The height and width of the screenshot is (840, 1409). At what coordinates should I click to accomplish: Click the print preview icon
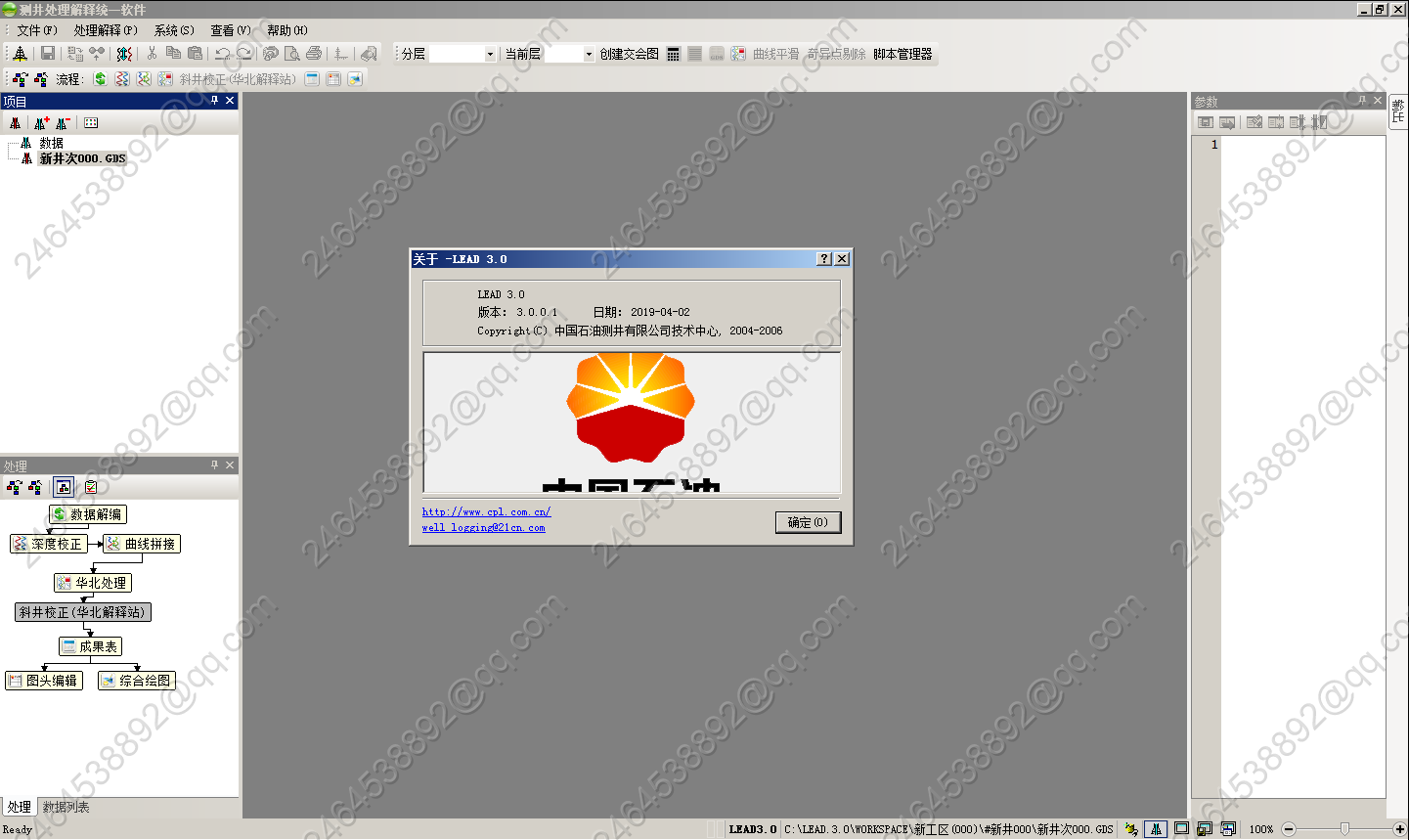coord(292,54)
